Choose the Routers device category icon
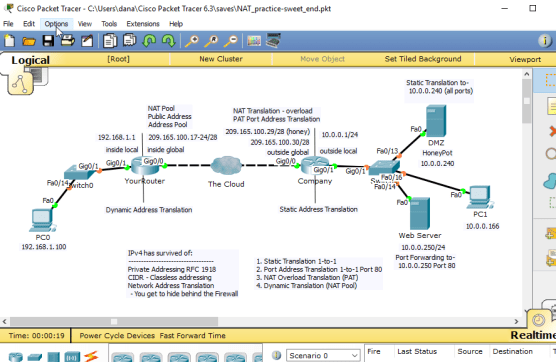The height and width of the screenshot is (362, 556). click(16, 357)
